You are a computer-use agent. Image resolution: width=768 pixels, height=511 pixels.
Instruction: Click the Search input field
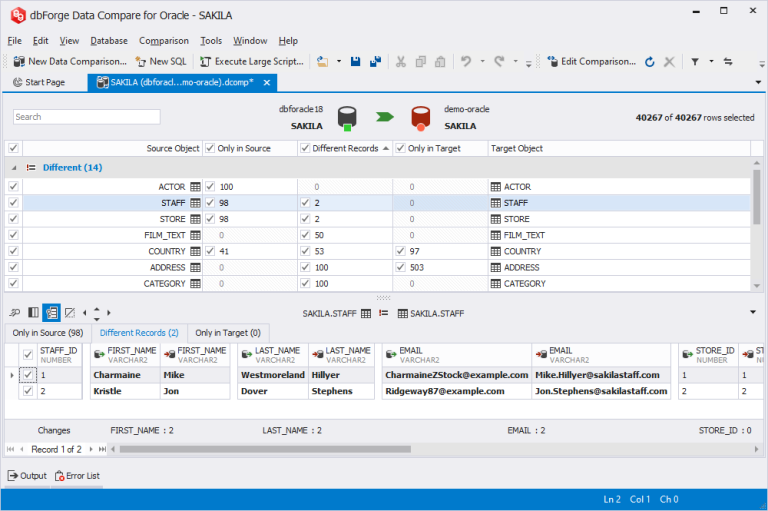point(86,117)
